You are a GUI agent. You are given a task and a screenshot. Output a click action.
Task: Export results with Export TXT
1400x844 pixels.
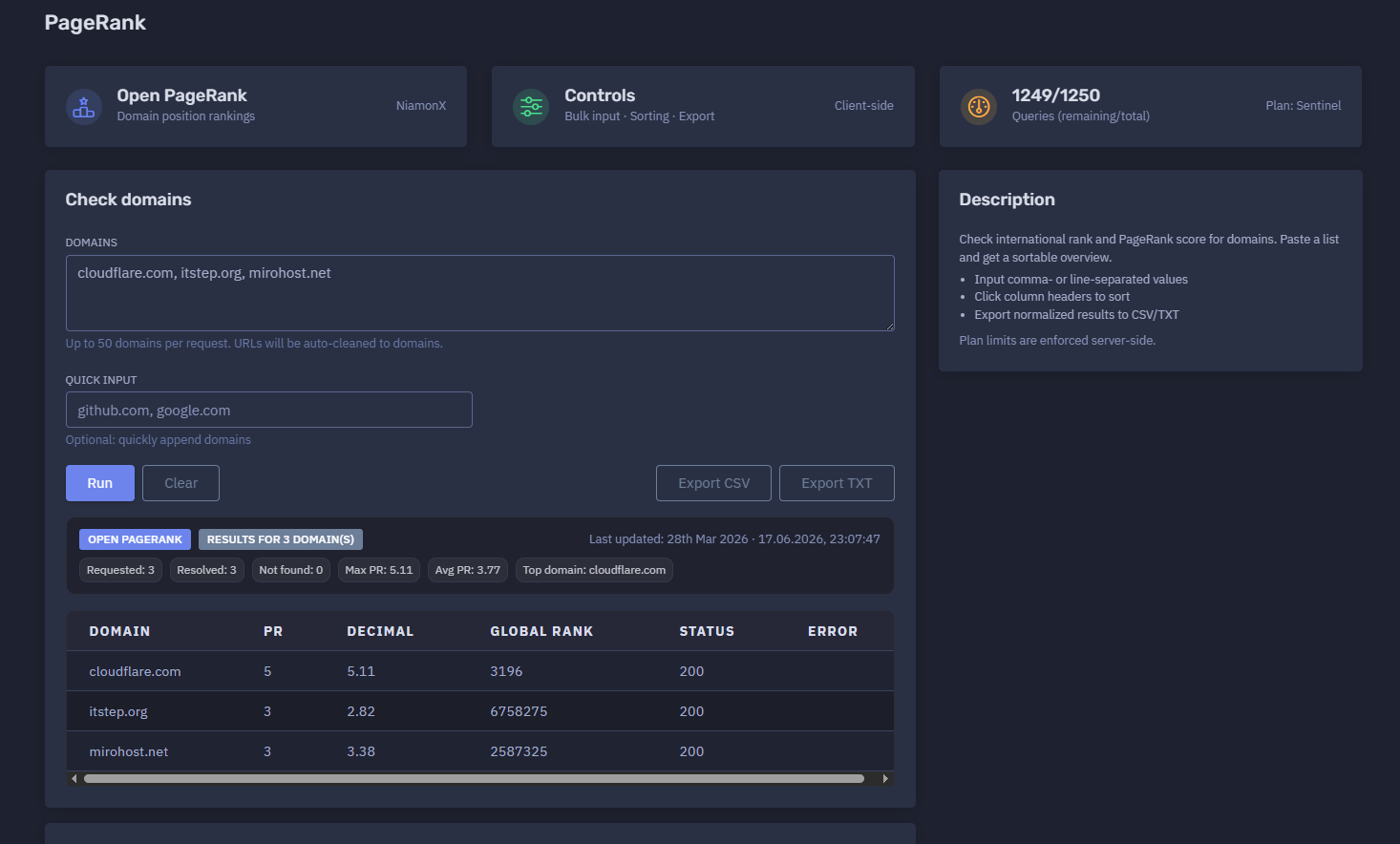click(x=837, y=483)
